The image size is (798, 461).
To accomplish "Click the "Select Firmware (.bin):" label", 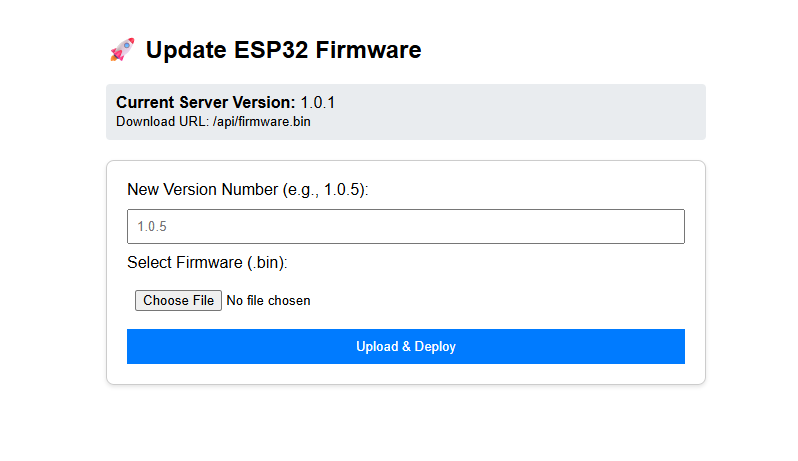I will [207, 263].
